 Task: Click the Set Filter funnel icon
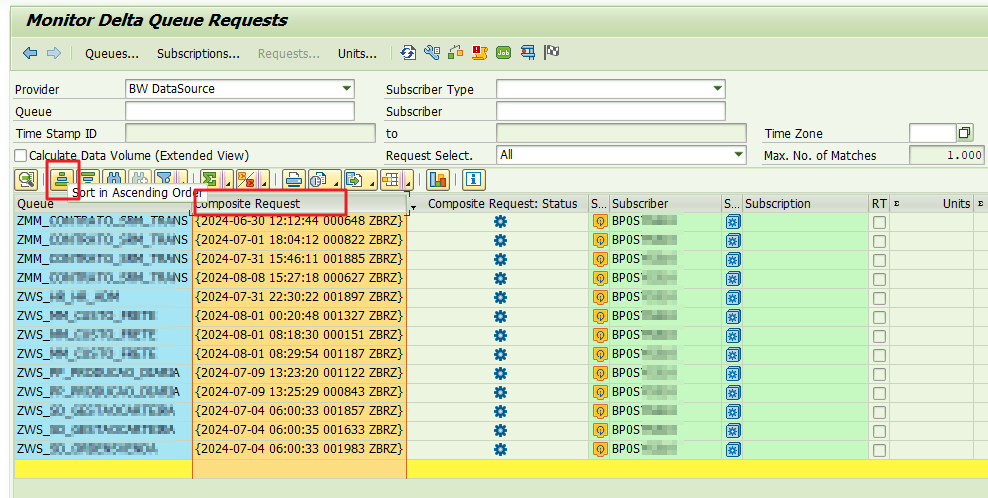[x=164, y=179]
